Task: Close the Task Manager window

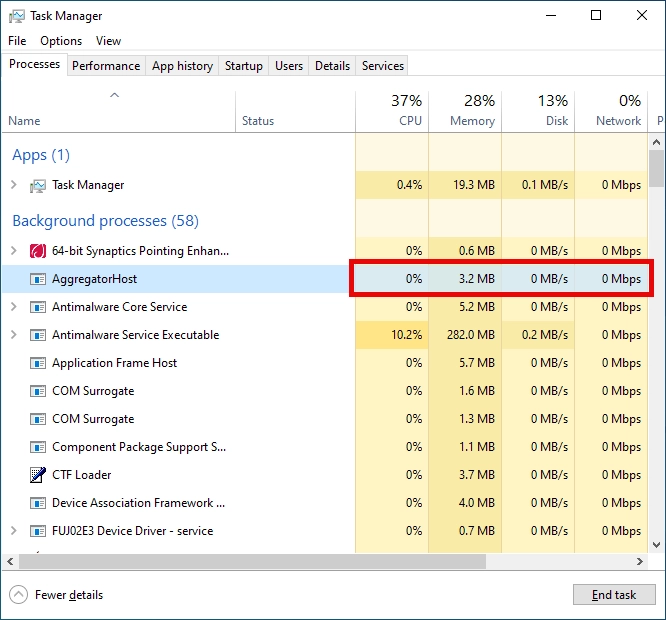Action: (642, 16)
